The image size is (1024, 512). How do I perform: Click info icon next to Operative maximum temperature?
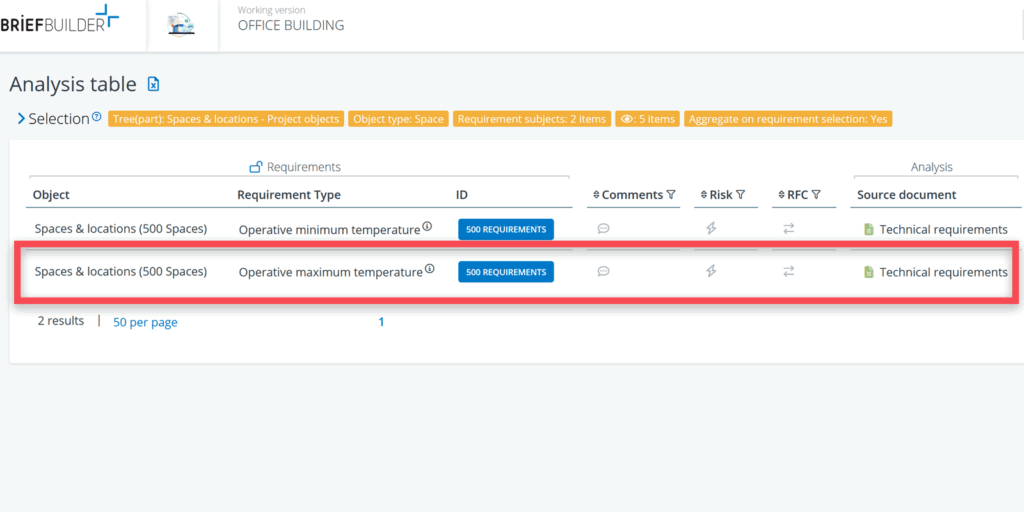pyautogui.click(x=429, y=269)
